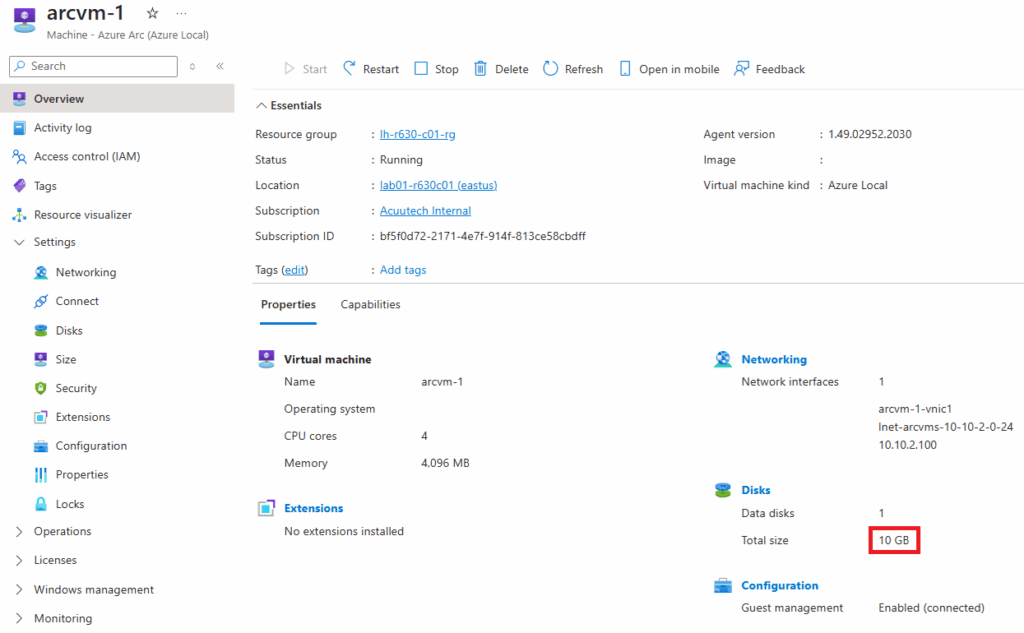1024x633 pixels.
Task: Click the Feedback person icon
Action: coord(741,69)
